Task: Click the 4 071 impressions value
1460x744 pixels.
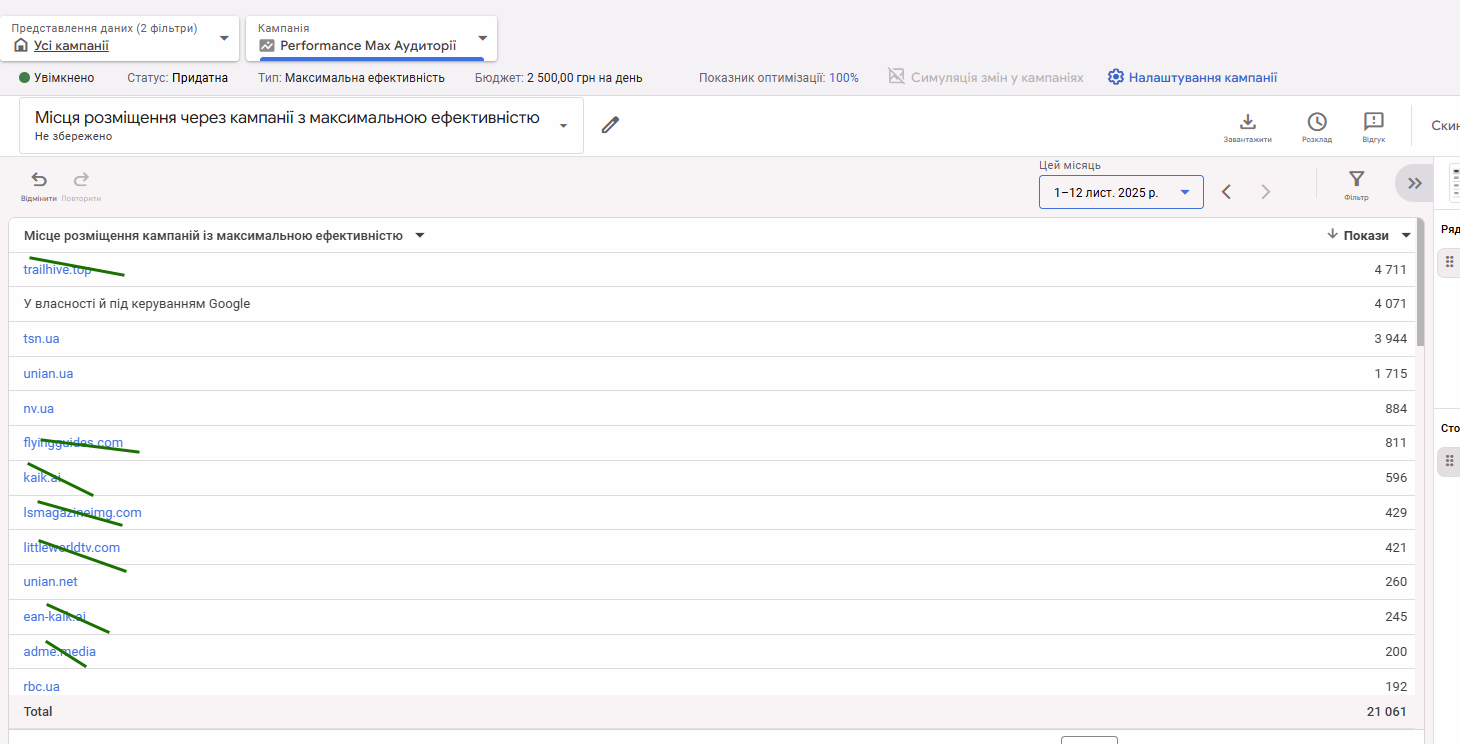Action: (1390, 304)
